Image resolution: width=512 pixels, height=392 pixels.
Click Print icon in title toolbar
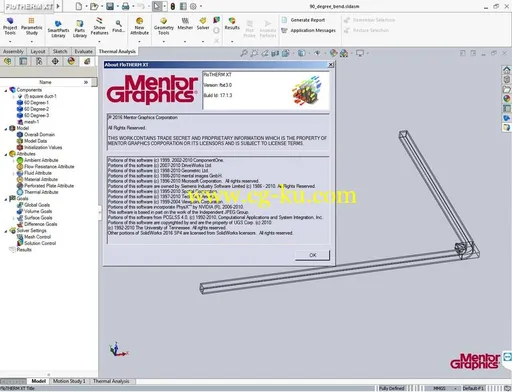pos(125,6)
